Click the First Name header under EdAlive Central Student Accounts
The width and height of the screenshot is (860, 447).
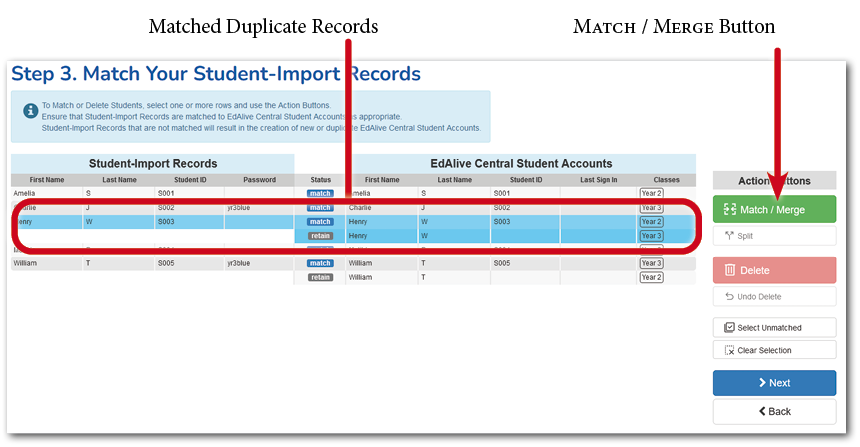(x=382, y=180)
